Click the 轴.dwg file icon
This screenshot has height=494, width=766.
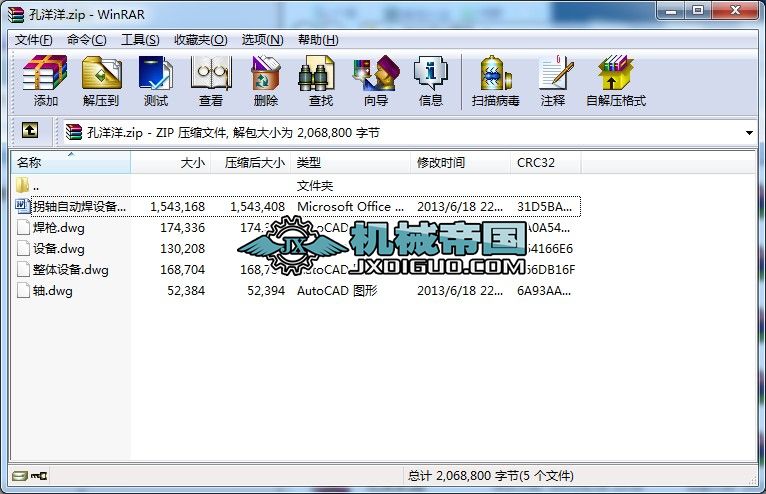pyautogui.click(x=23, y=290)
